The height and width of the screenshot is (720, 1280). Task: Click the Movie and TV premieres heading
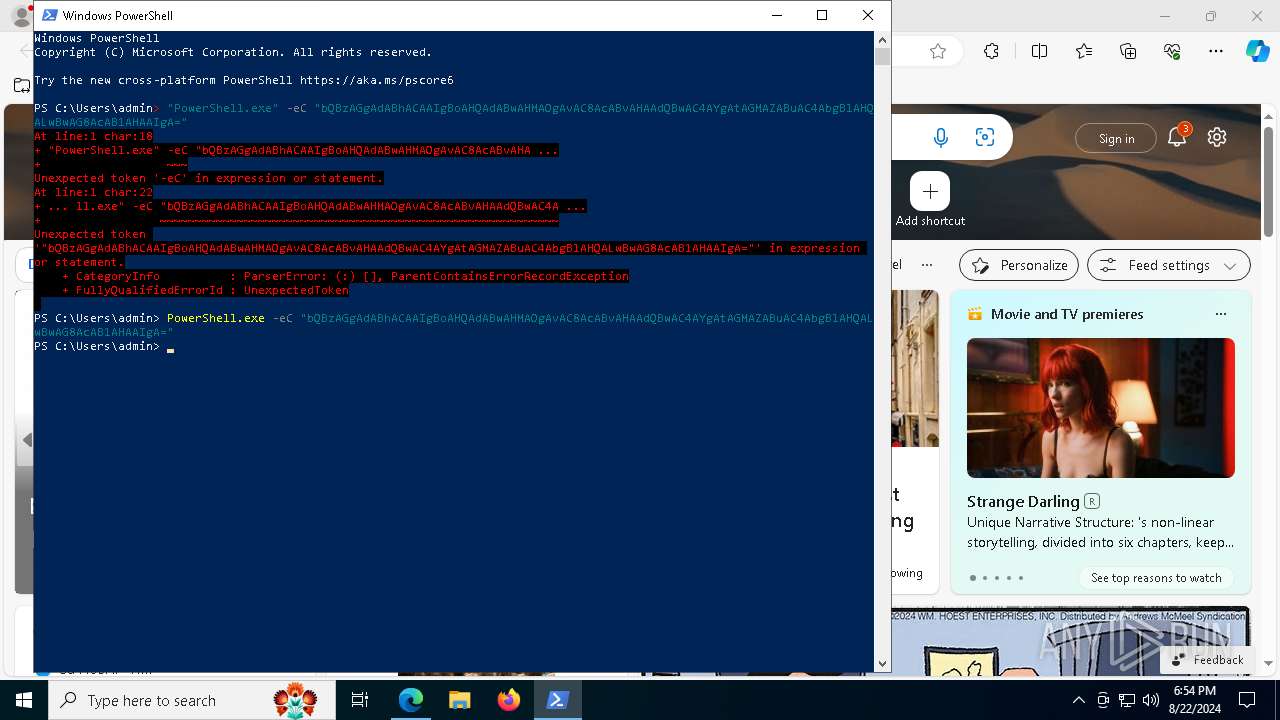1067,314
